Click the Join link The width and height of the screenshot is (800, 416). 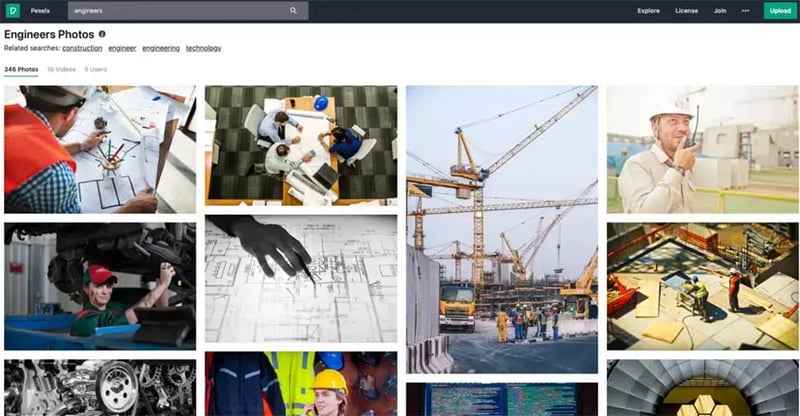coord(720,11)
